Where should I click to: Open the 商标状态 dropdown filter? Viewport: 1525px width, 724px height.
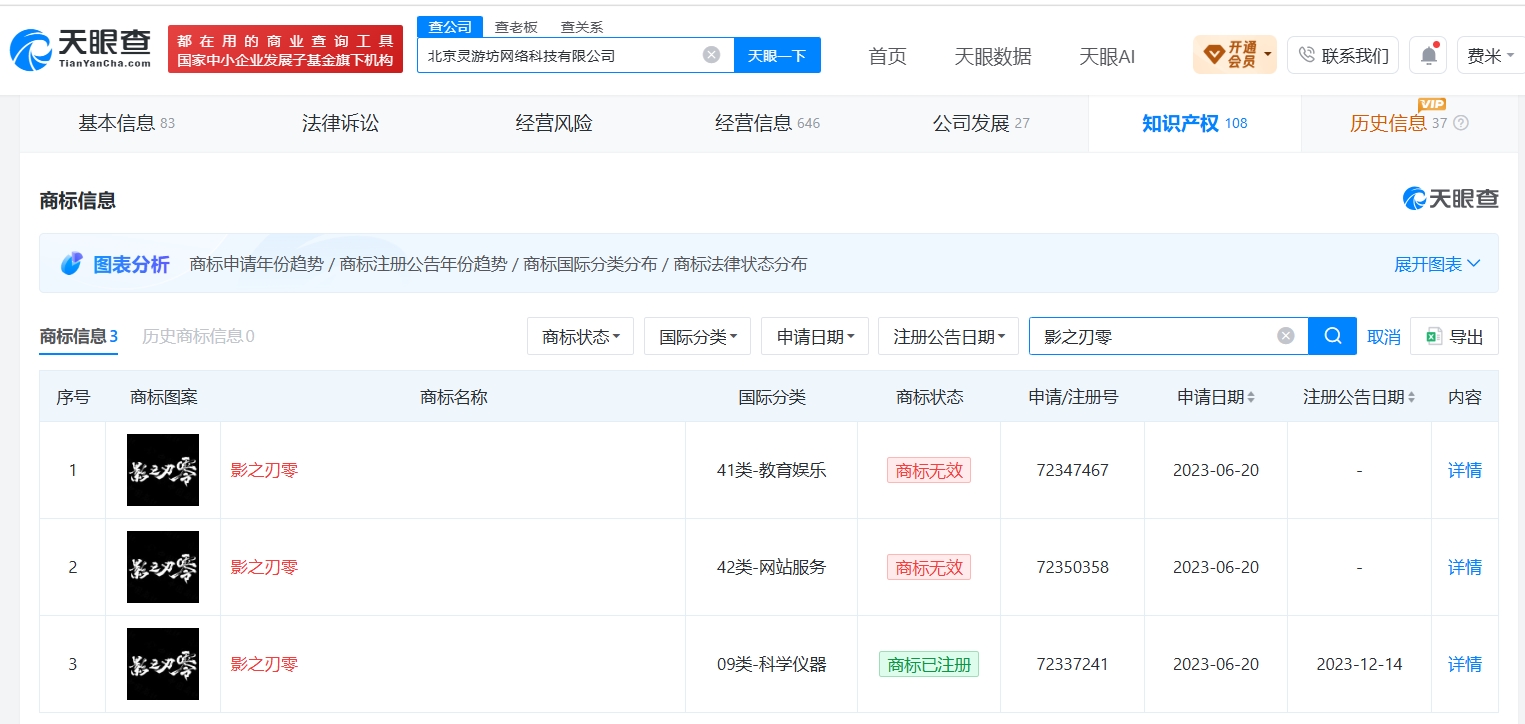(580, 336)
